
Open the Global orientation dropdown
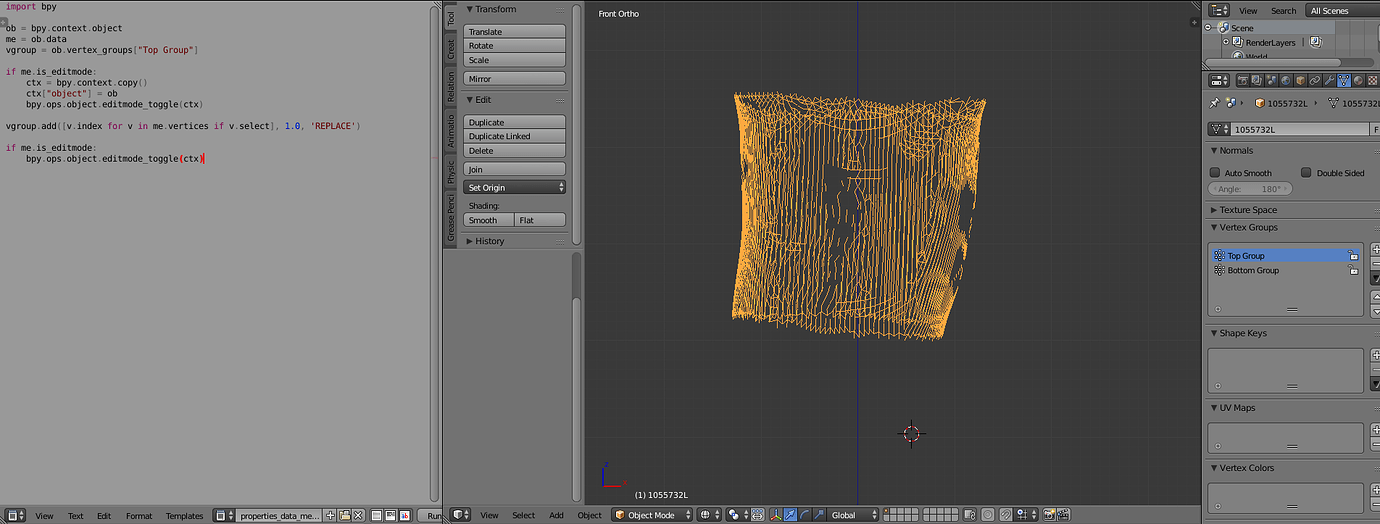pos(853,515)
